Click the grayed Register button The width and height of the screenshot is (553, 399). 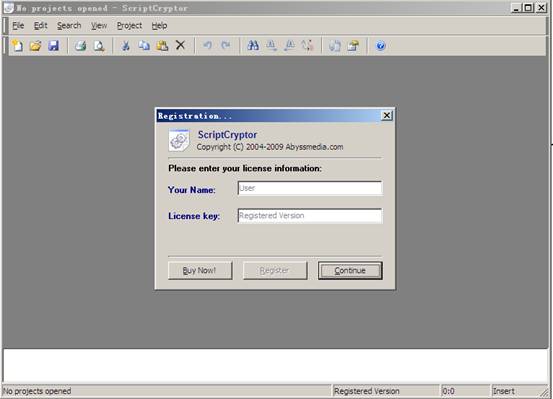click(x=275, y=271)
